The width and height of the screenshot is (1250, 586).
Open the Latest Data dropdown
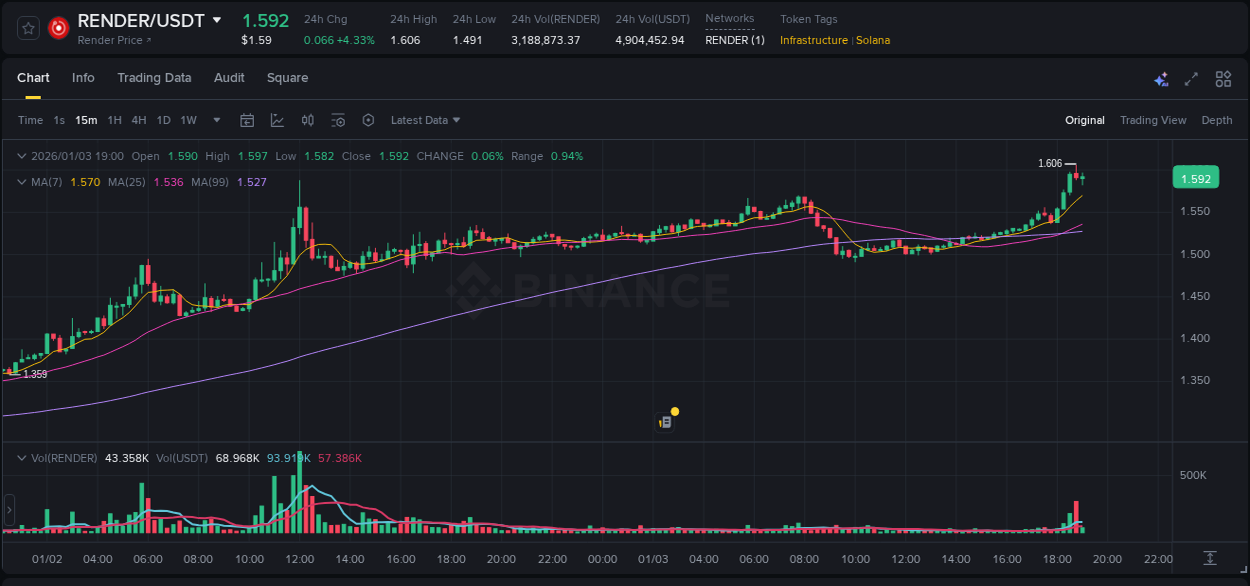coord(424,120)
